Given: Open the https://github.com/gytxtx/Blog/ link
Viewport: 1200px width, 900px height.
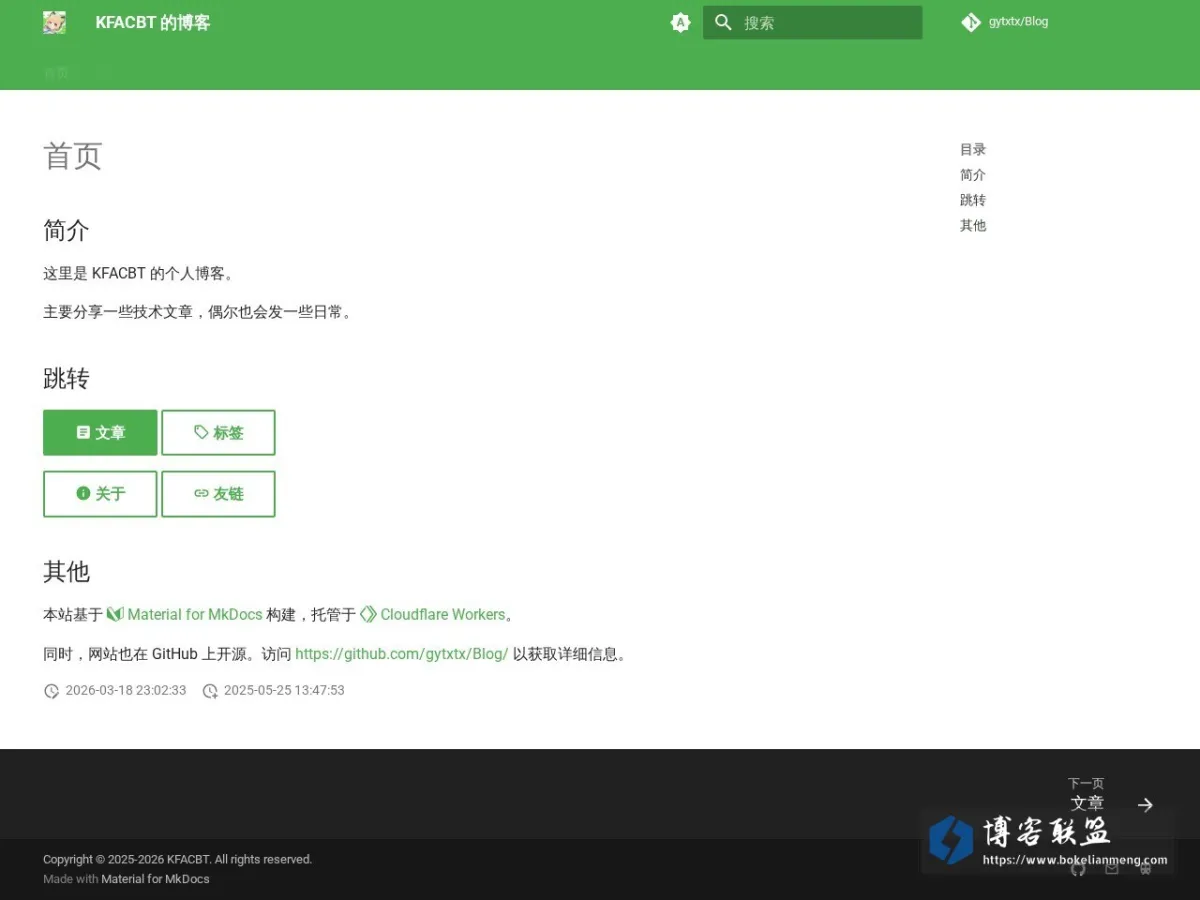Looking at the screenshot, I should click(x=402, y=654).
